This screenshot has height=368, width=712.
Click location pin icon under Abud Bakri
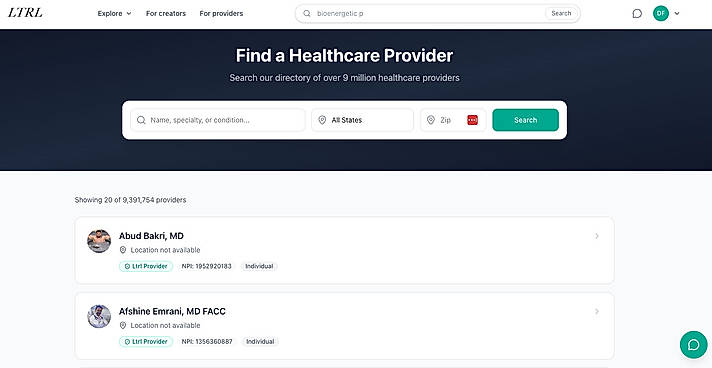click(123, 250)
